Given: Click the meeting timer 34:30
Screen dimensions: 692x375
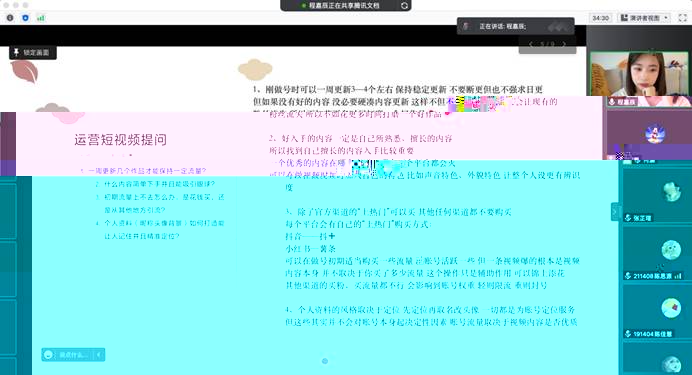Looking at the screenshot, I should pyautogui.click(x=600, y=18).
